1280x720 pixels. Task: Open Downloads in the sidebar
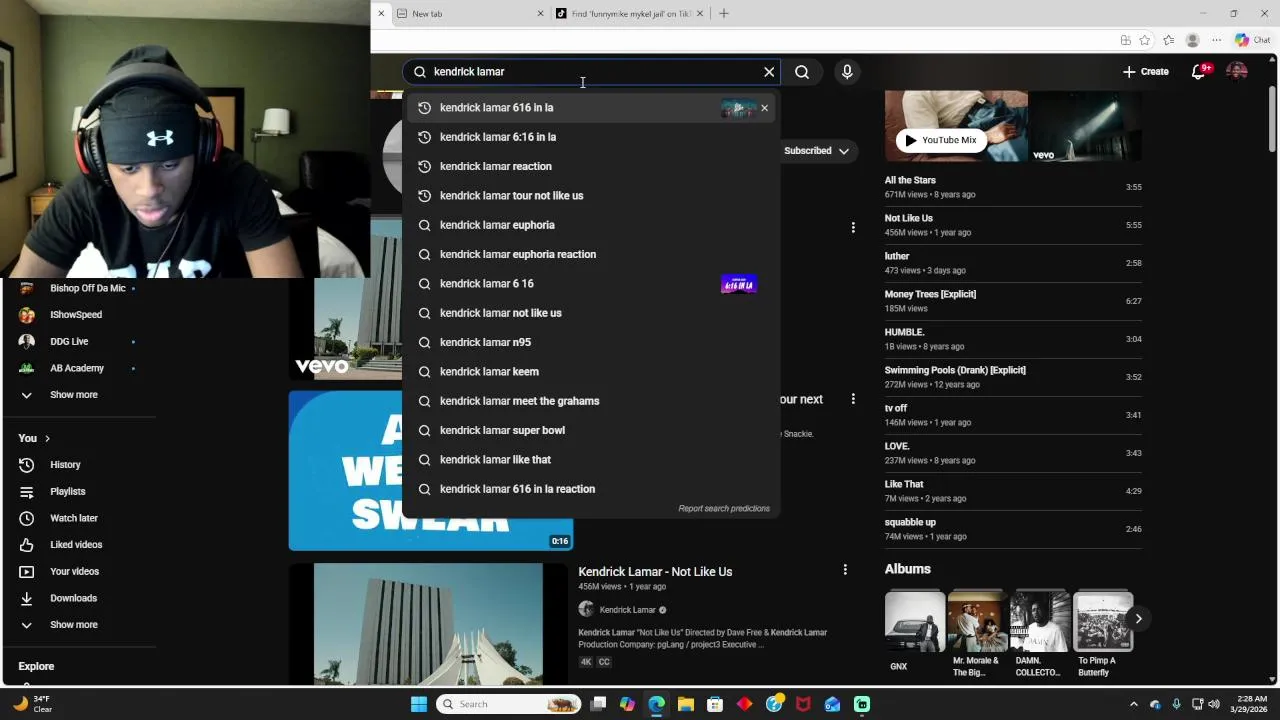(x=73, y=598)
